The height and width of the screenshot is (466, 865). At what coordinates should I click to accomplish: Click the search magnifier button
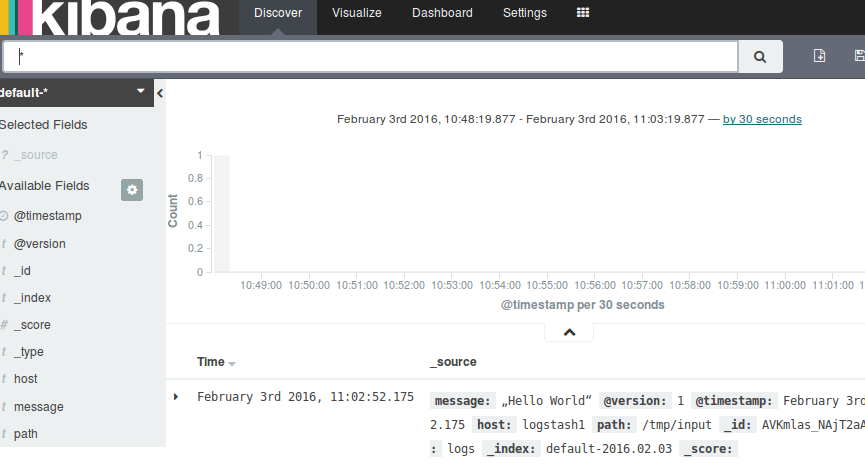[x=760, y=57]
